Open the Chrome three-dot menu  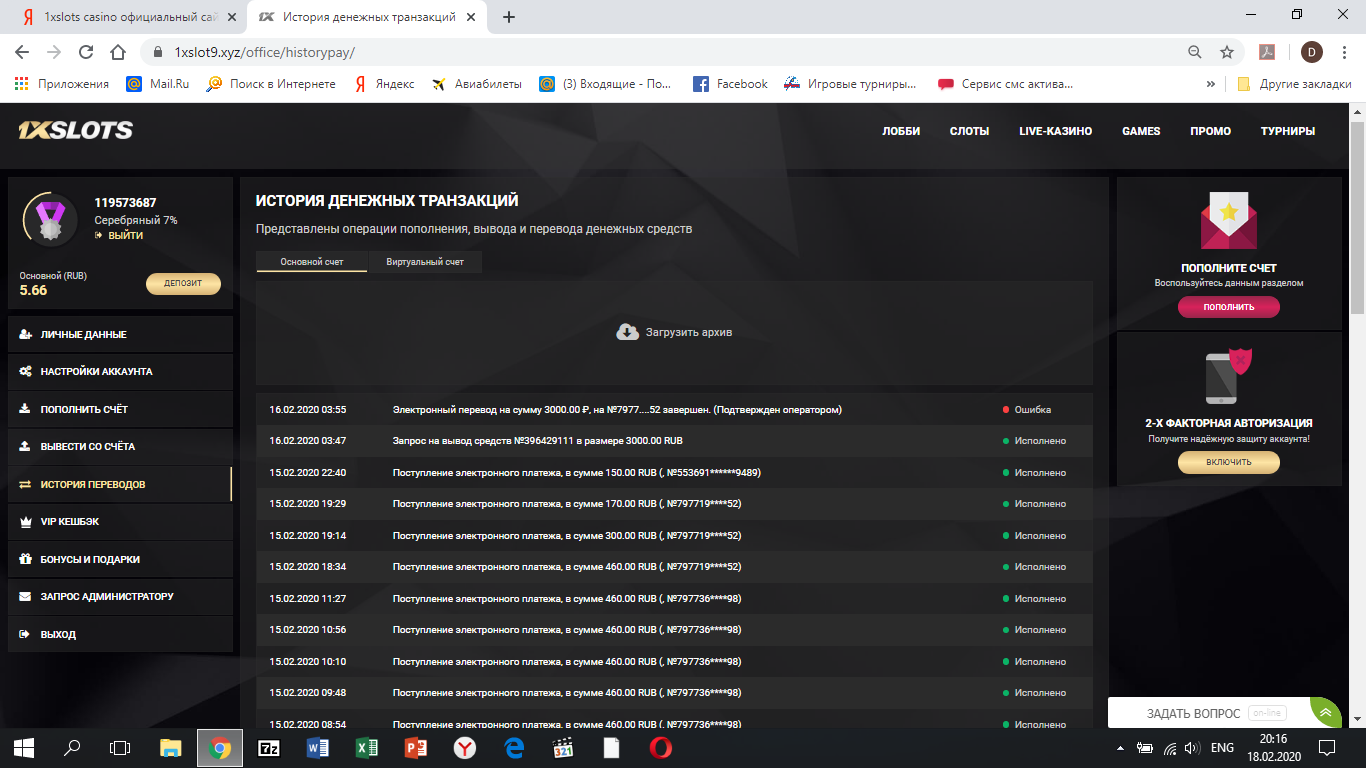point(1343,52)
